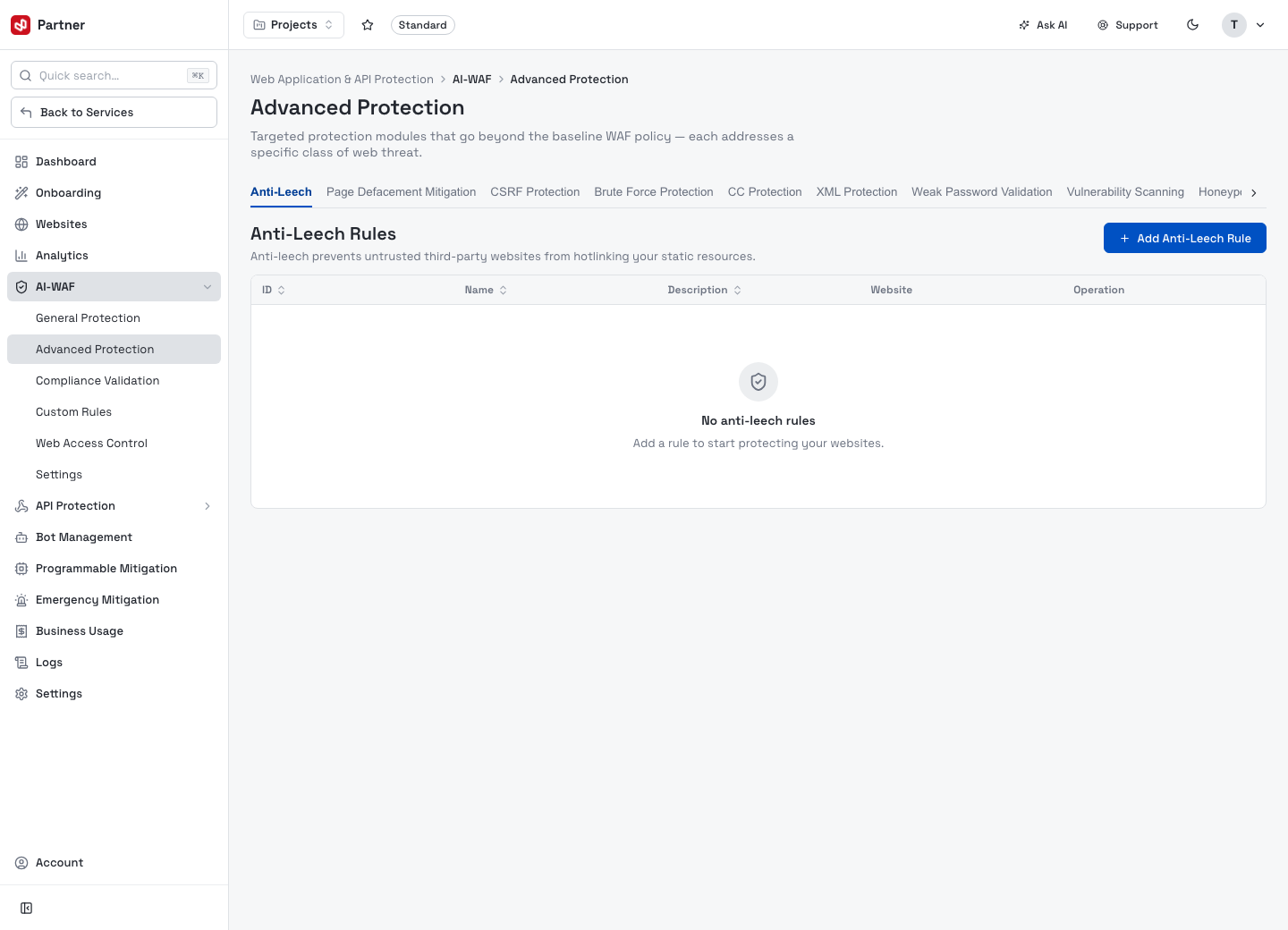Click the Analytics chart icon
This screenshot has width=1288, height=930.
21,256
